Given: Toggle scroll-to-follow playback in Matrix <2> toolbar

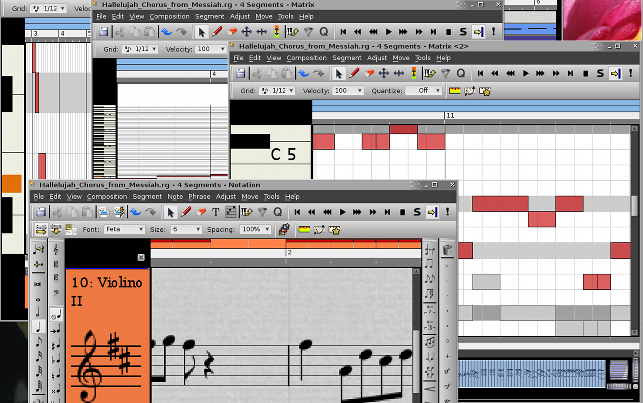Looking at the screenshot, I should click(615, 73).
